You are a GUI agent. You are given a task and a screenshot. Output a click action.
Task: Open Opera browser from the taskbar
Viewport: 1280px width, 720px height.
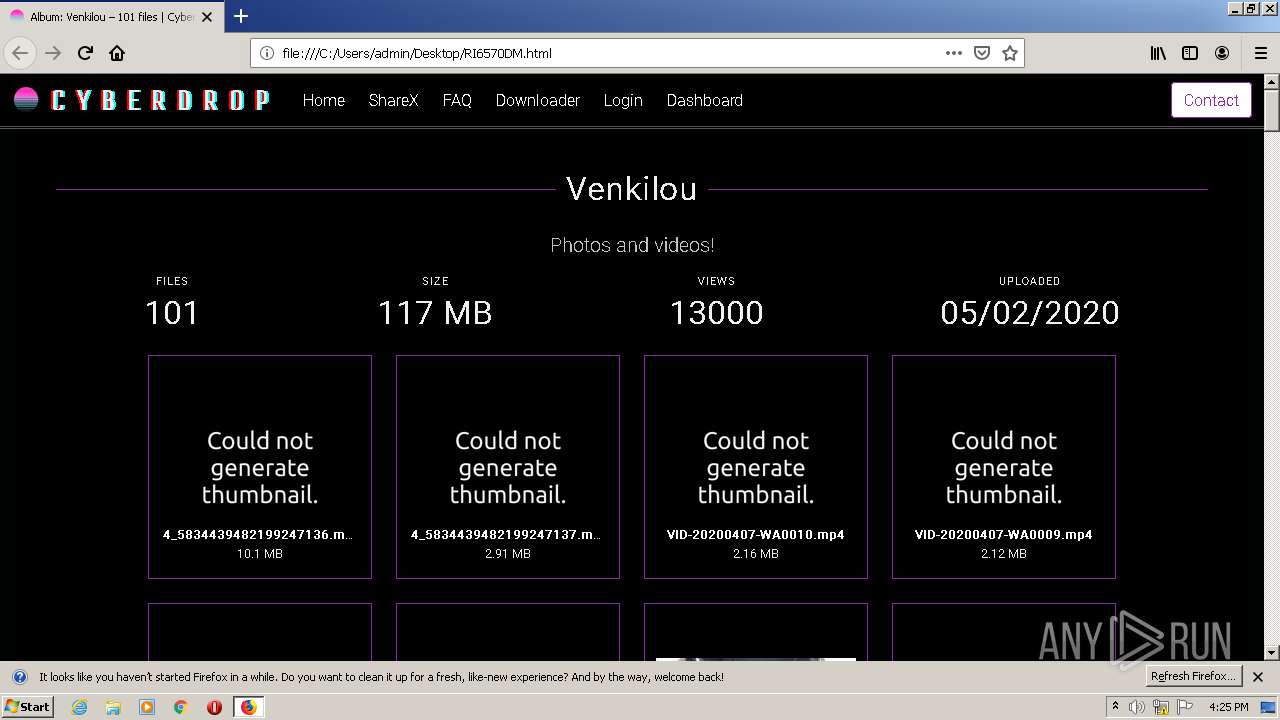point(214,707)
